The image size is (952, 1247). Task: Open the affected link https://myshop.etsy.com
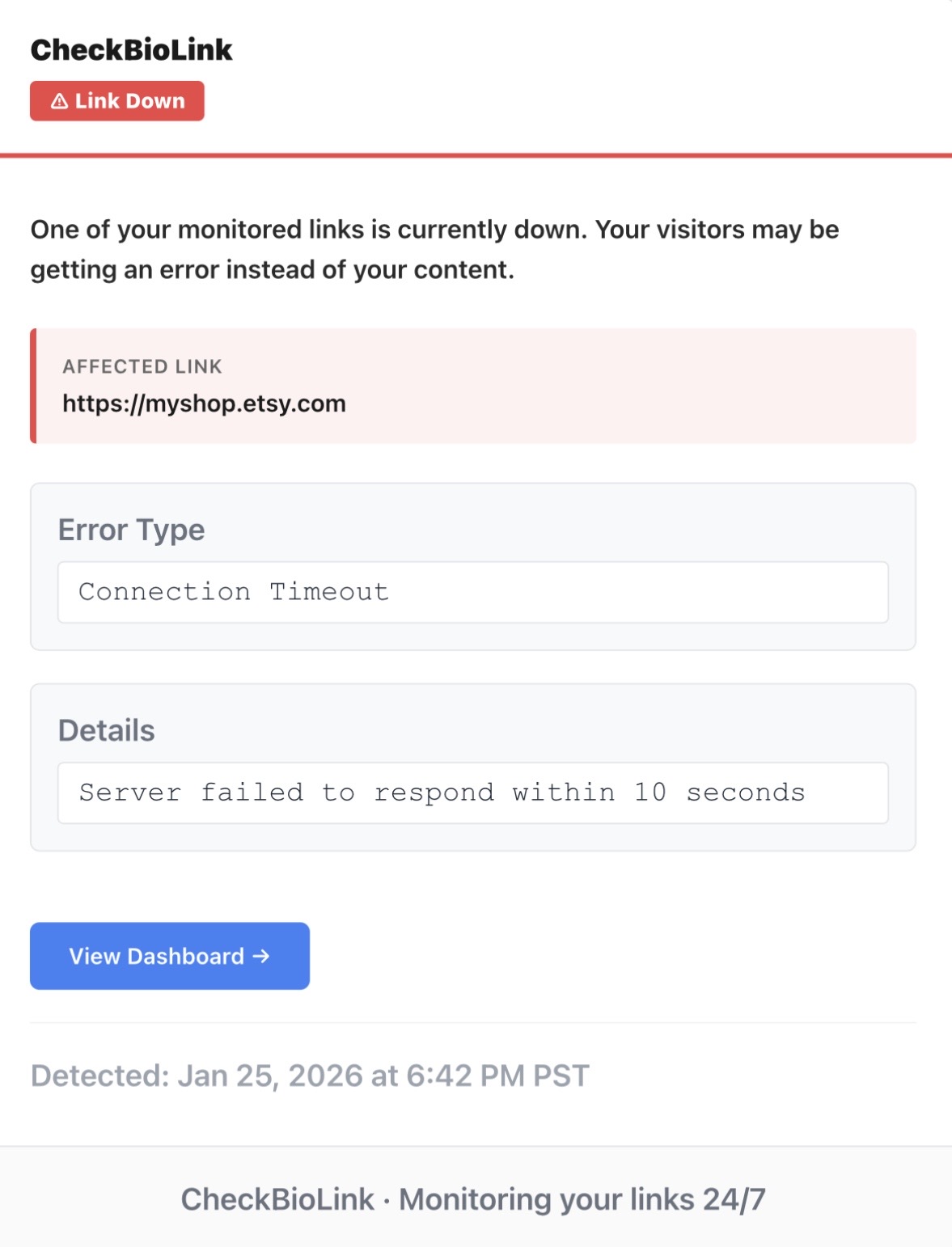coord(203,403)
